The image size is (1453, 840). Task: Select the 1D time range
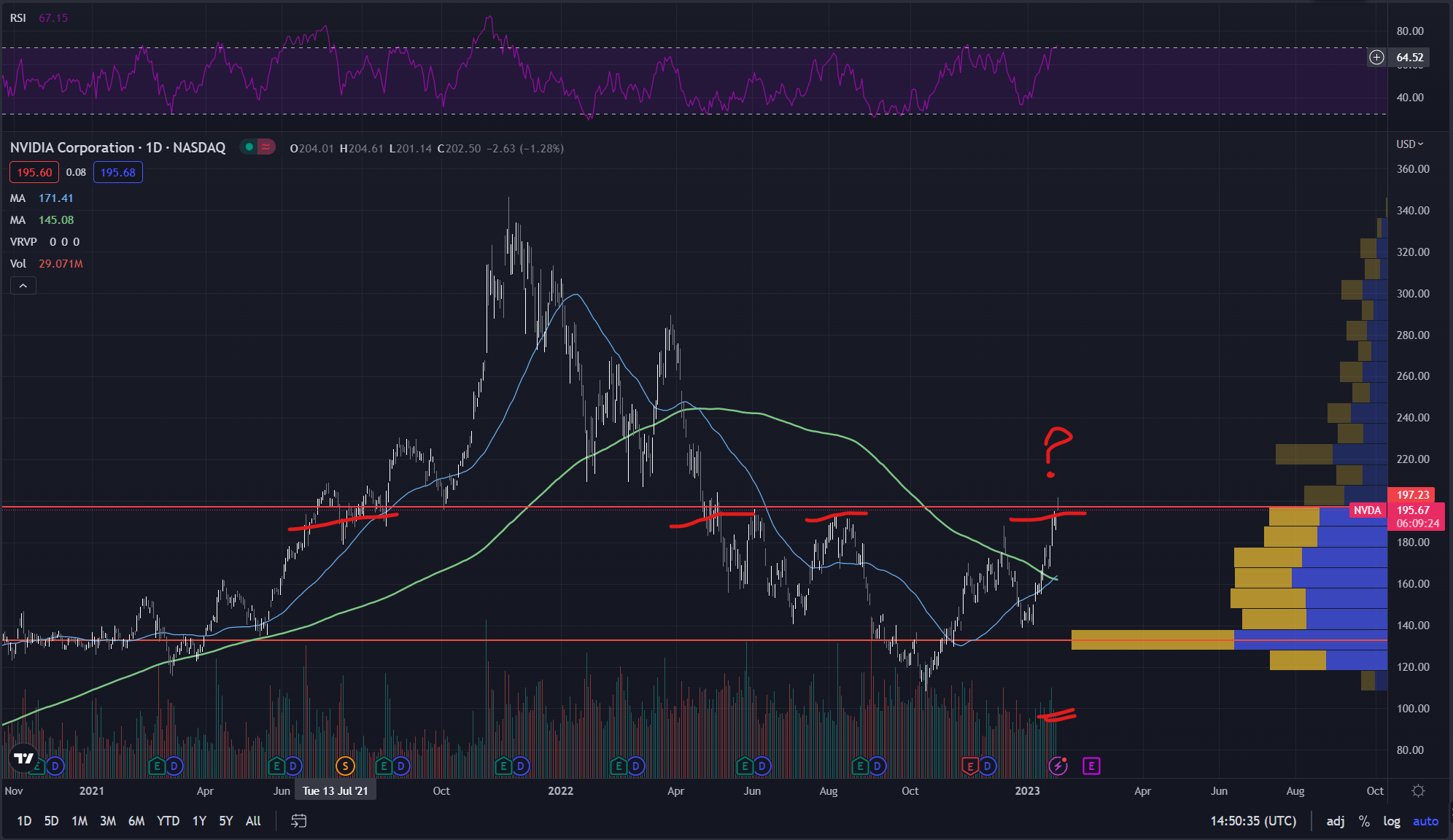pos(24,821)
